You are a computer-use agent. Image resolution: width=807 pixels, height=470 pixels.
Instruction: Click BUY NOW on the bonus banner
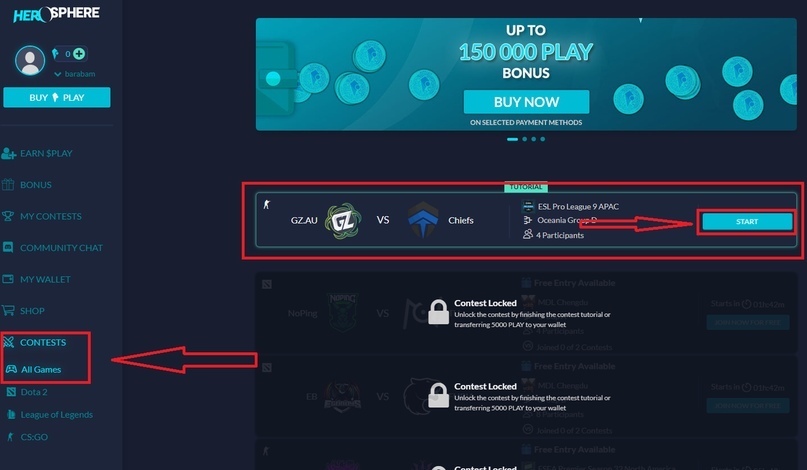coord(526,102)
